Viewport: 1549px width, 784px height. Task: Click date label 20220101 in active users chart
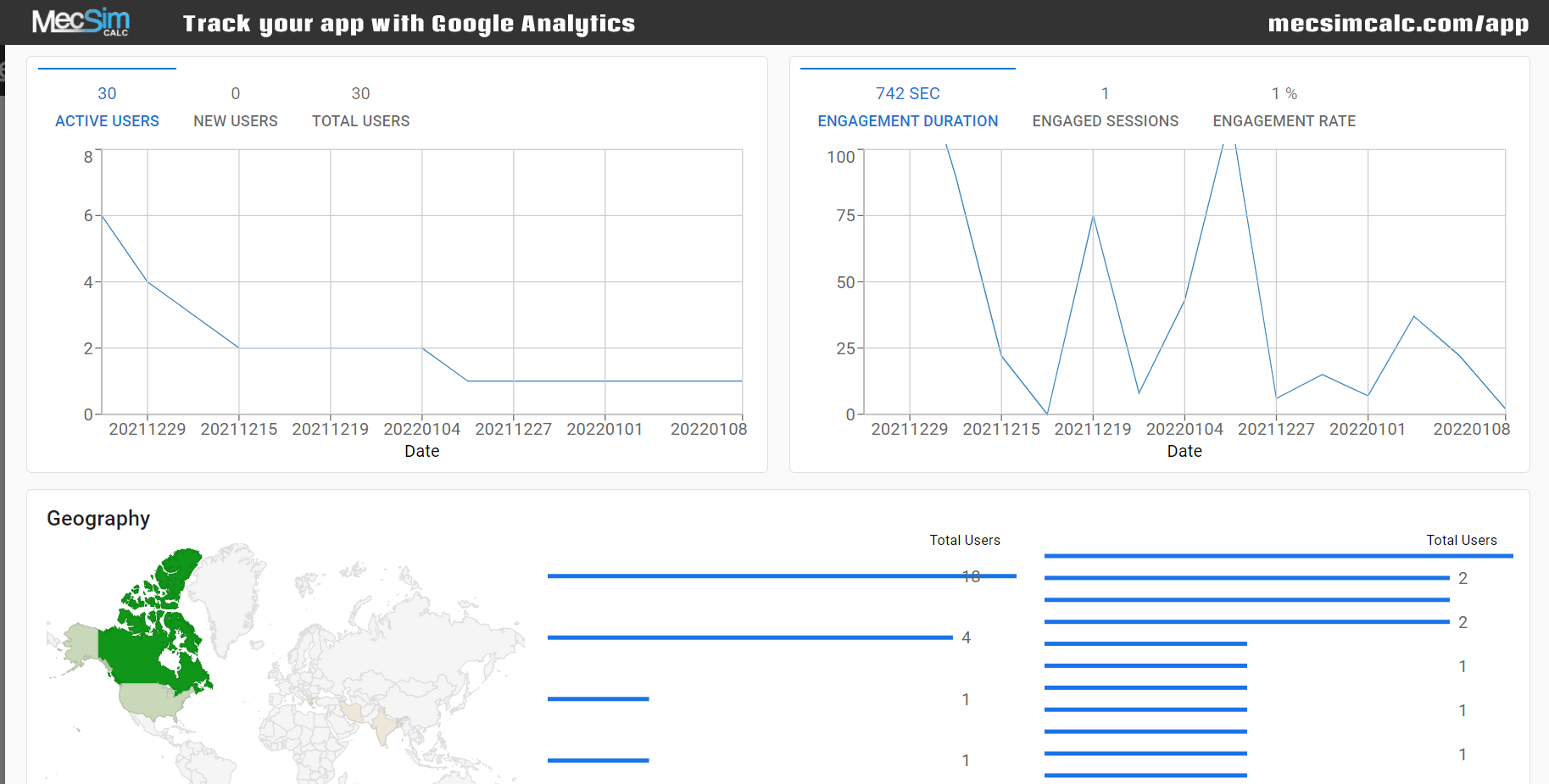click(605, 429)
